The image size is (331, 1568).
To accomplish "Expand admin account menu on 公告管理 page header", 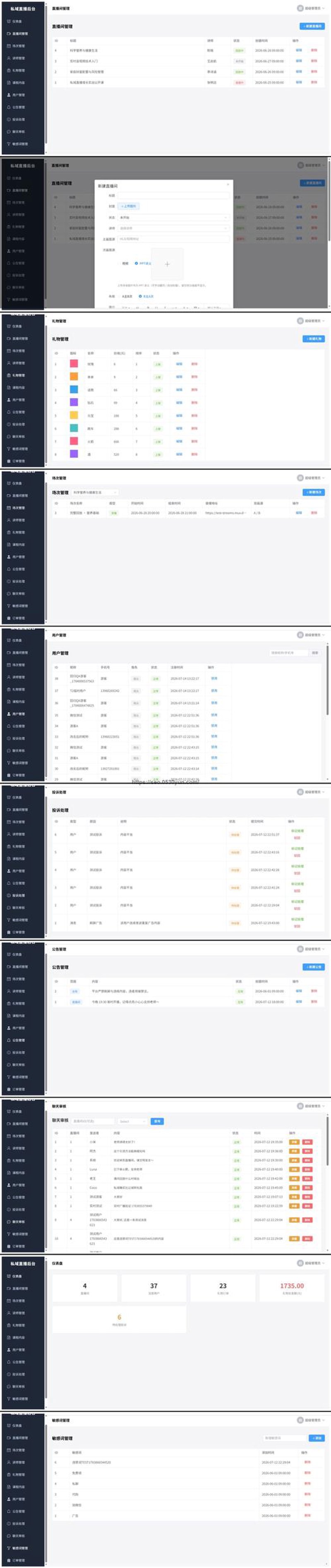I will click(311, 949).
